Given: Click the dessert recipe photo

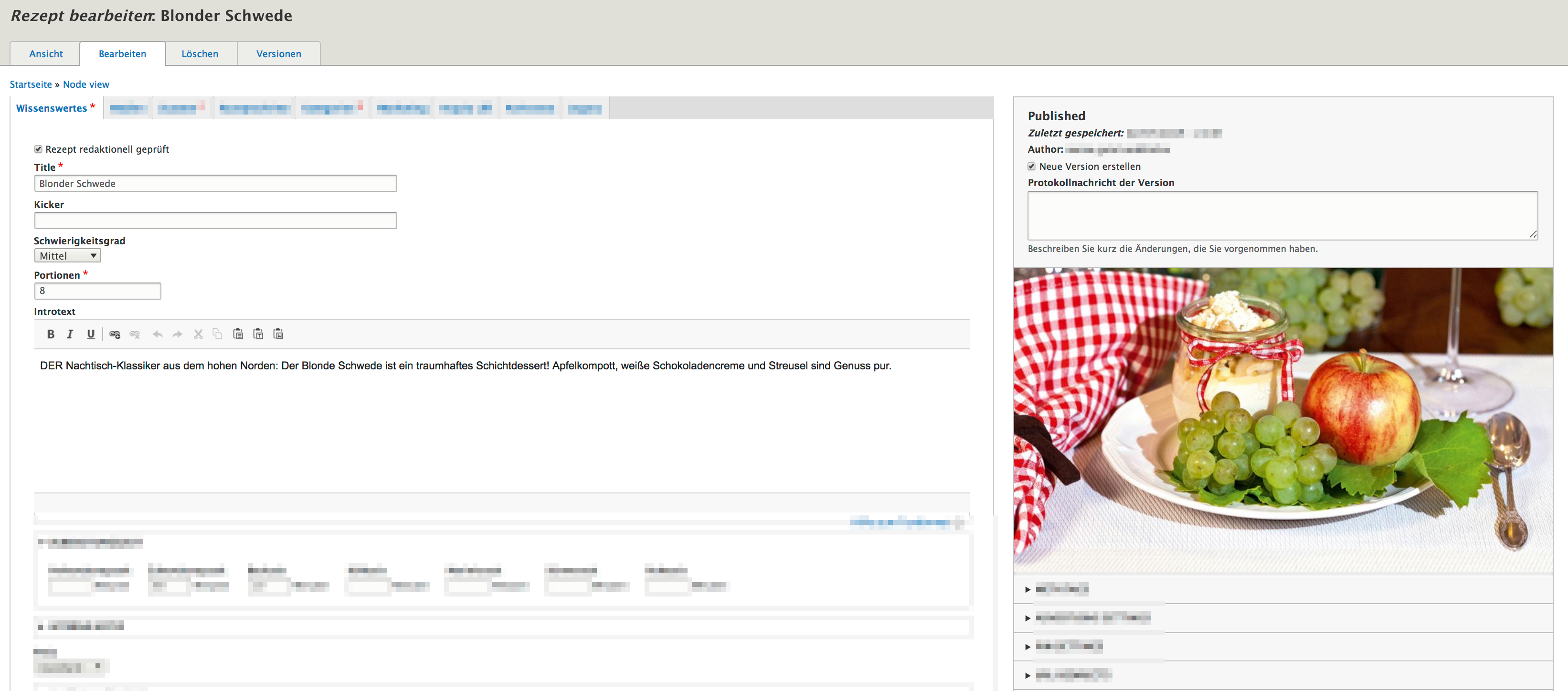Looking at the screenshot, I should (x=1282, y=420).
